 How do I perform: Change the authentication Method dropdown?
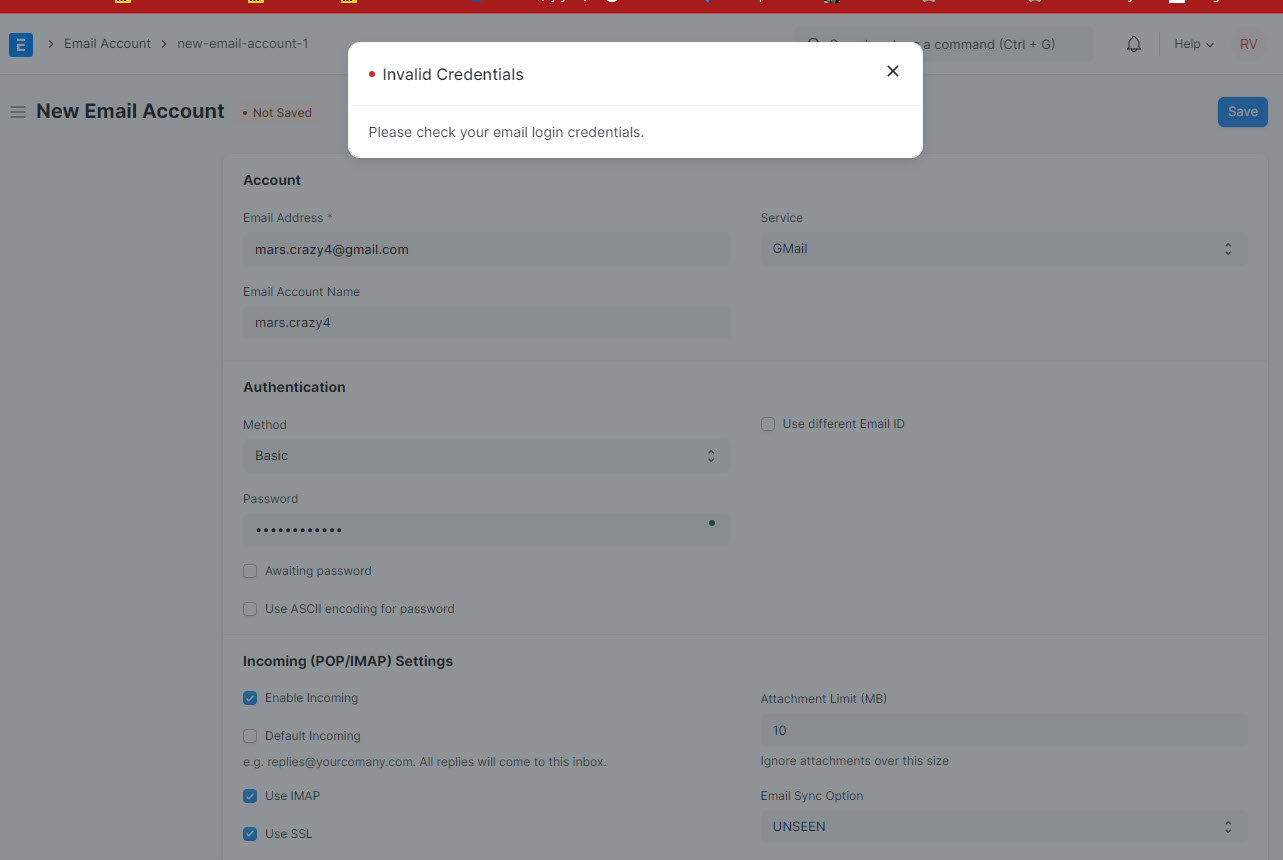(x=486, y=455)
